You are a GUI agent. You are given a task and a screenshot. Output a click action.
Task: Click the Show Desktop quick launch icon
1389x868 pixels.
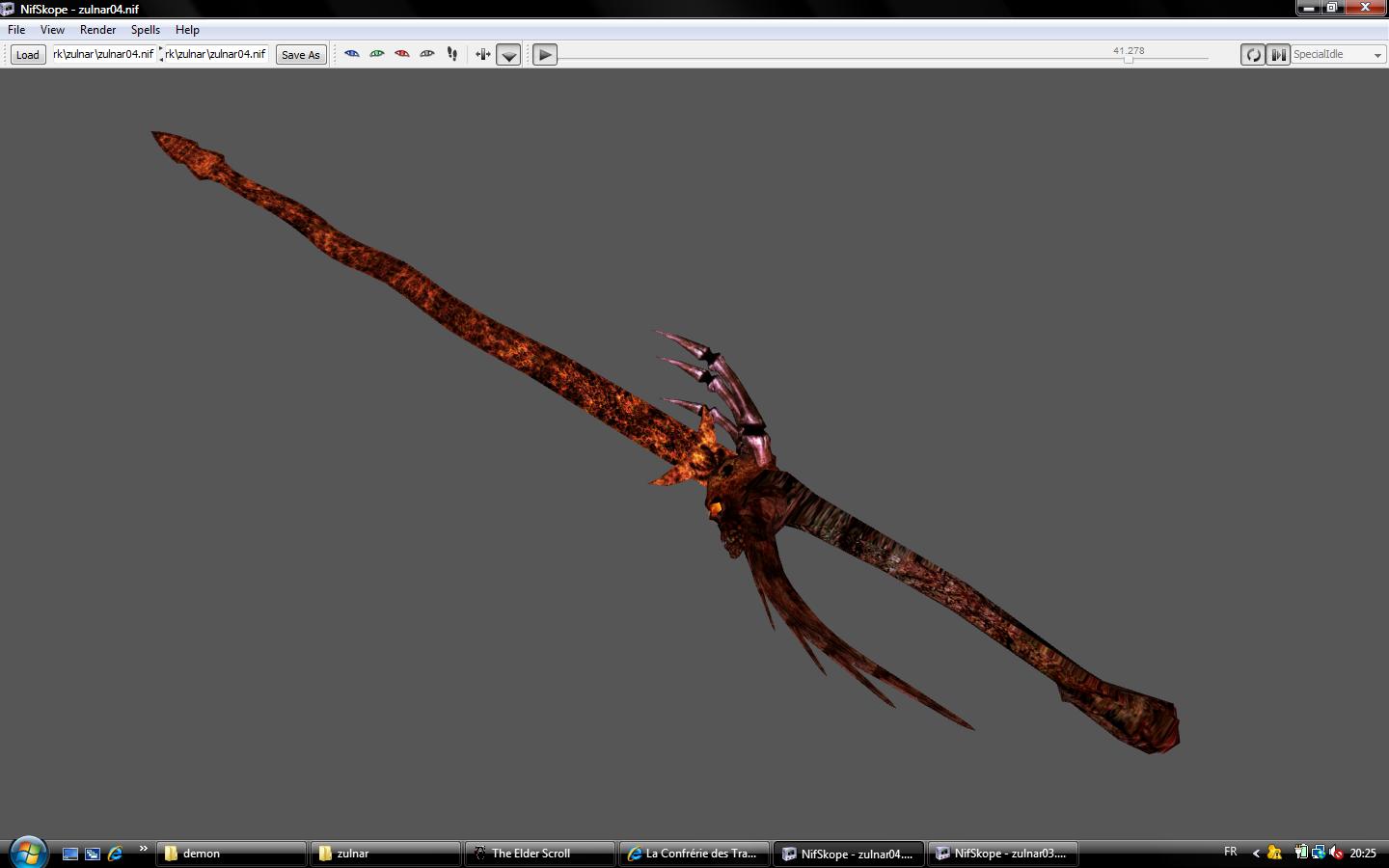70,854
